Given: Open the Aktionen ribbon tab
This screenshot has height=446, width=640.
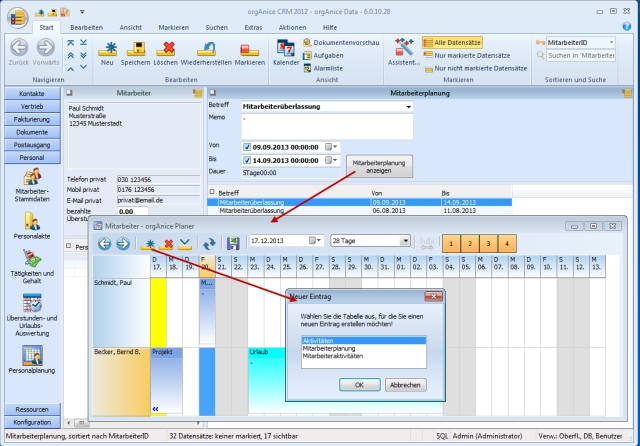Looking at the screenshot, I should tap(292, 27).
